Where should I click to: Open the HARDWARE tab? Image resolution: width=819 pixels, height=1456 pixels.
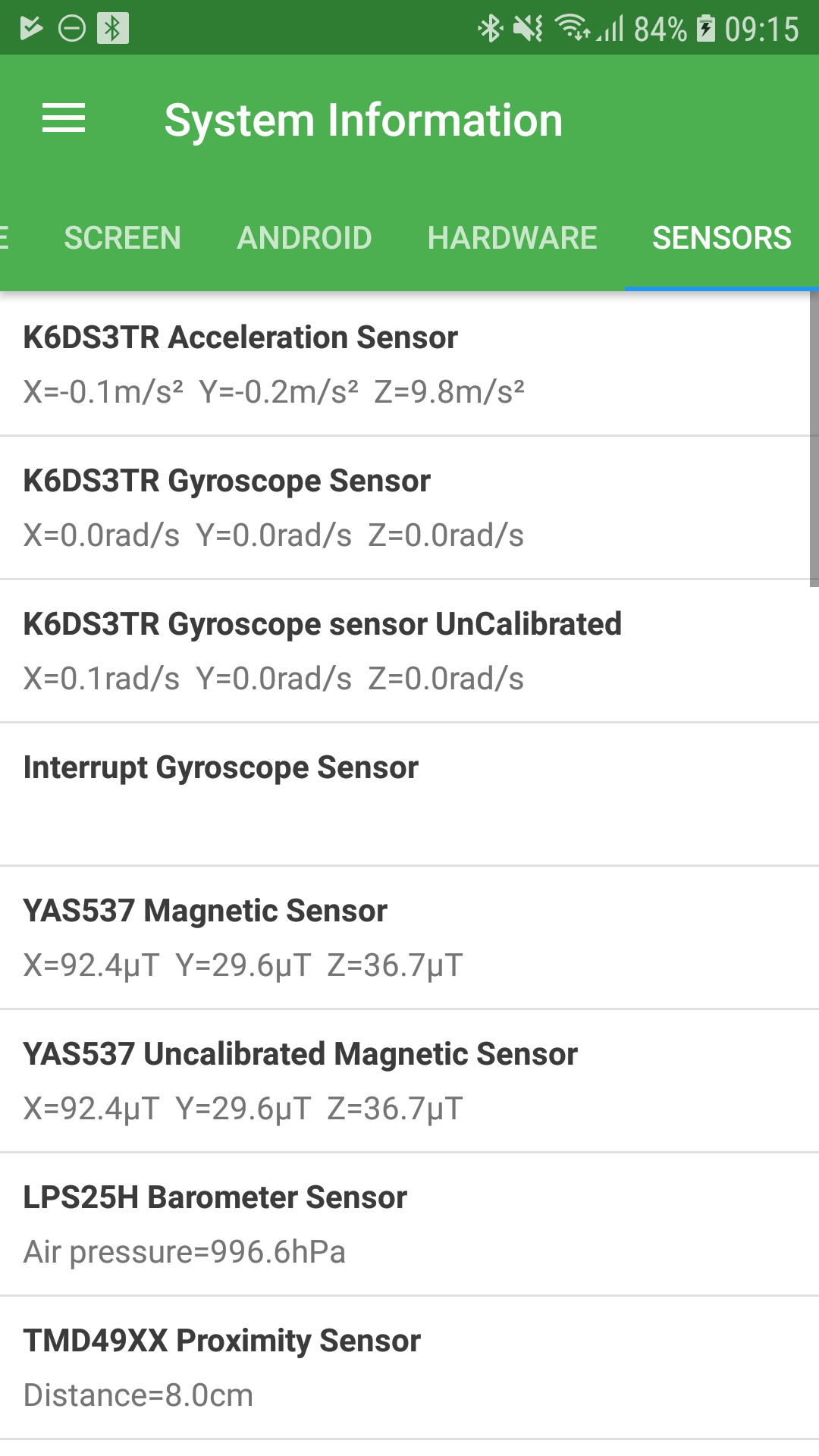pos(512,238)
